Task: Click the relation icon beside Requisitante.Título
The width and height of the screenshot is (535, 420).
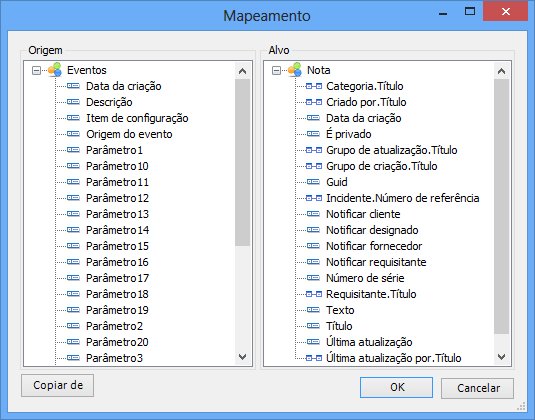Action: (x=314, y=294)
